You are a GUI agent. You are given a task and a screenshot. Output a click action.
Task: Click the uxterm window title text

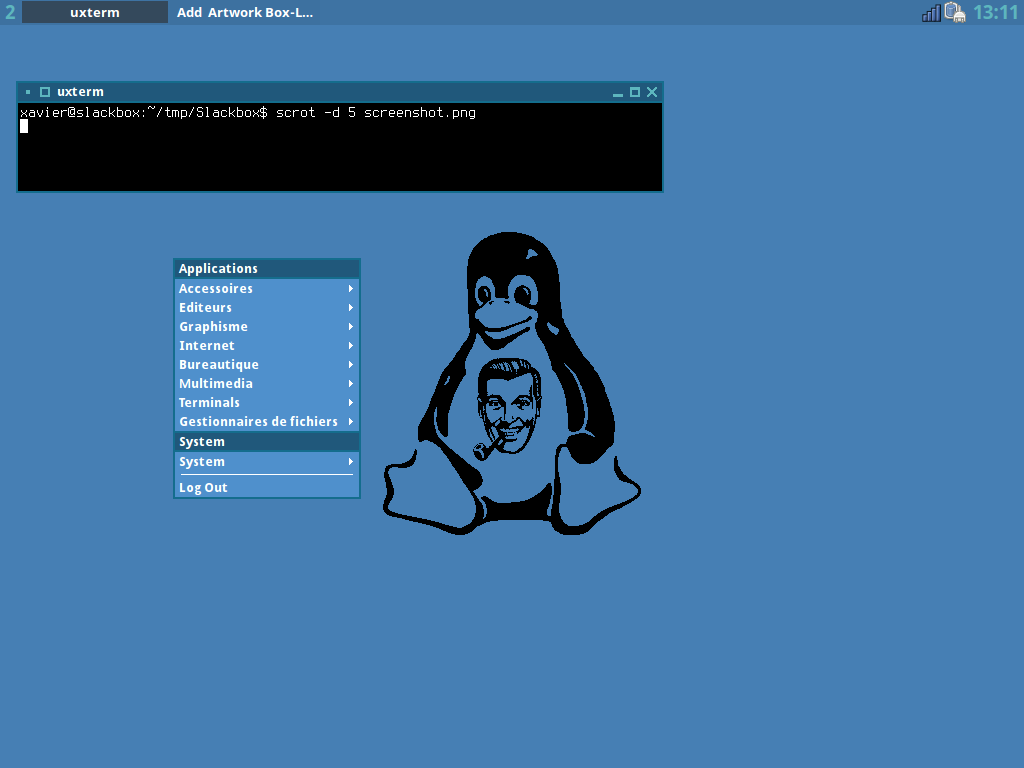80,92
